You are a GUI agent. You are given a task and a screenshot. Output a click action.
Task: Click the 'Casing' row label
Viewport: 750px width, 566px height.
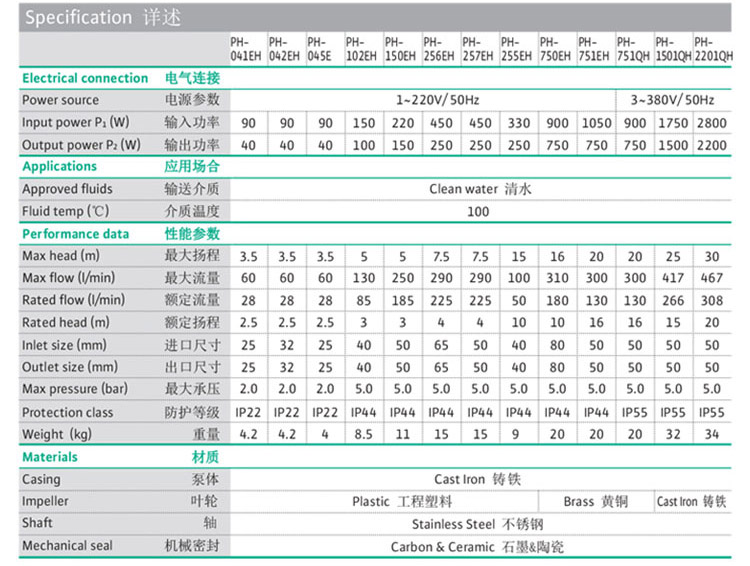coord(41,479)
